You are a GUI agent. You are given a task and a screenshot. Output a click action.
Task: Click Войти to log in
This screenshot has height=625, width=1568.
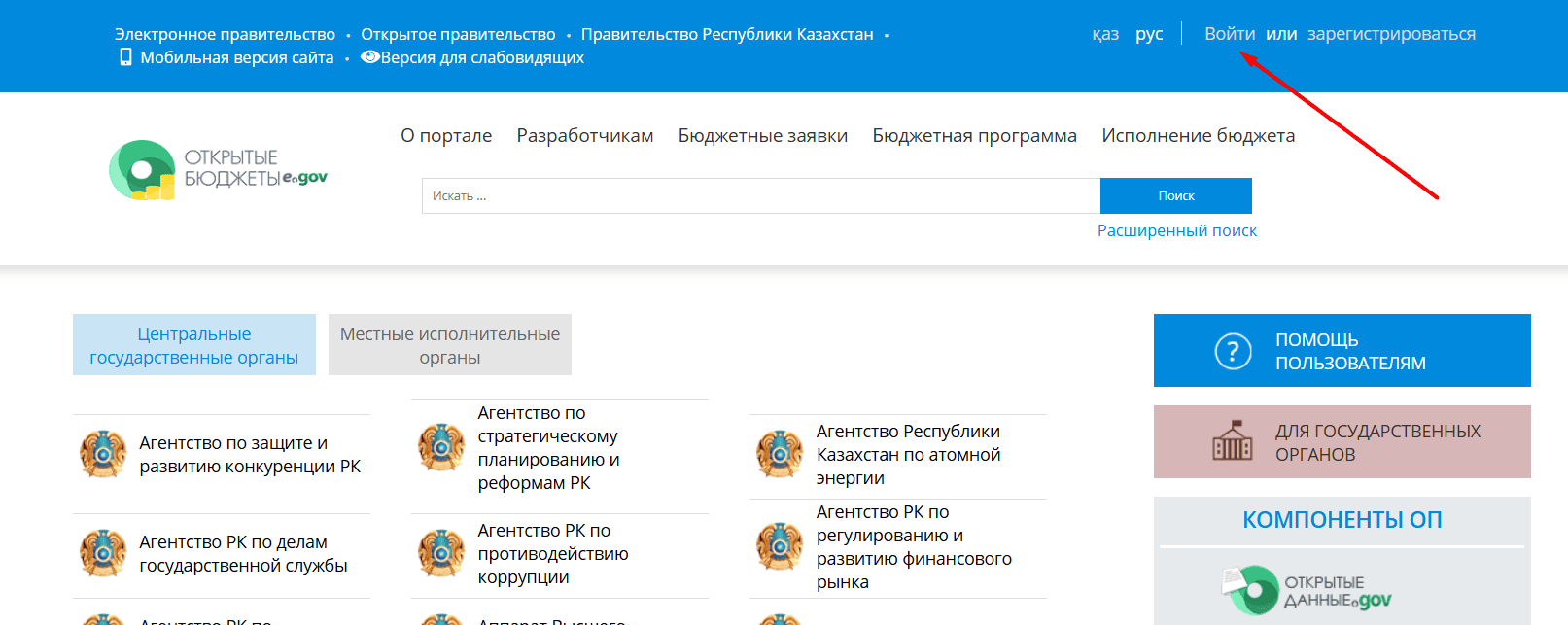click(1230, 34)
